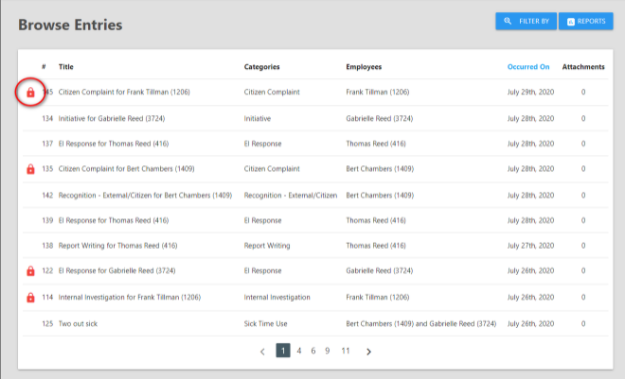The image size is (626, 379).
Task: Click the Attachments column header
Action: coord(583,67)
